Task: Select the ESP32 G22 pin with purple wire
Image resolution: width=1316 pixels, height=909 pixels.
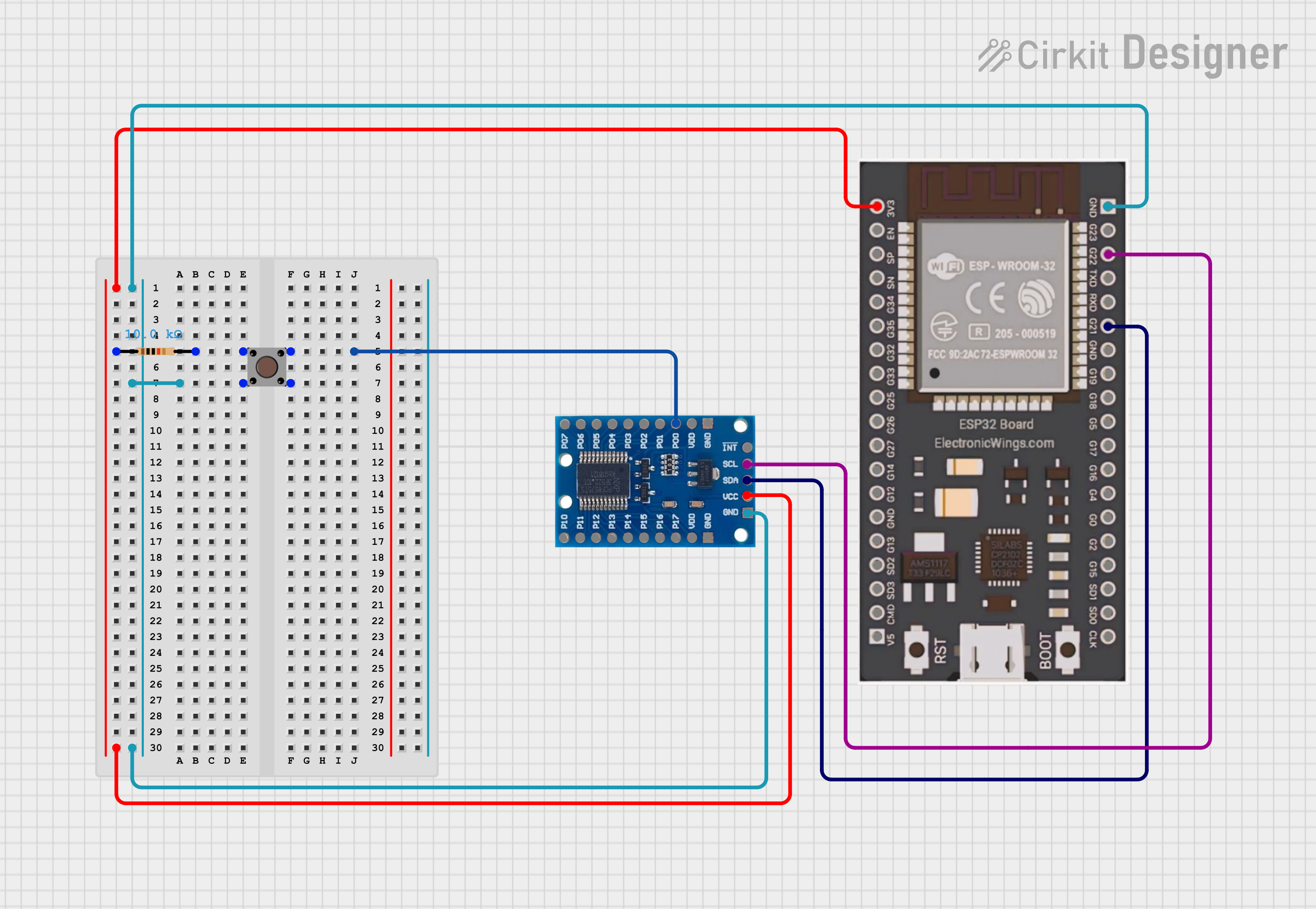Action: tap(1108, 254)
